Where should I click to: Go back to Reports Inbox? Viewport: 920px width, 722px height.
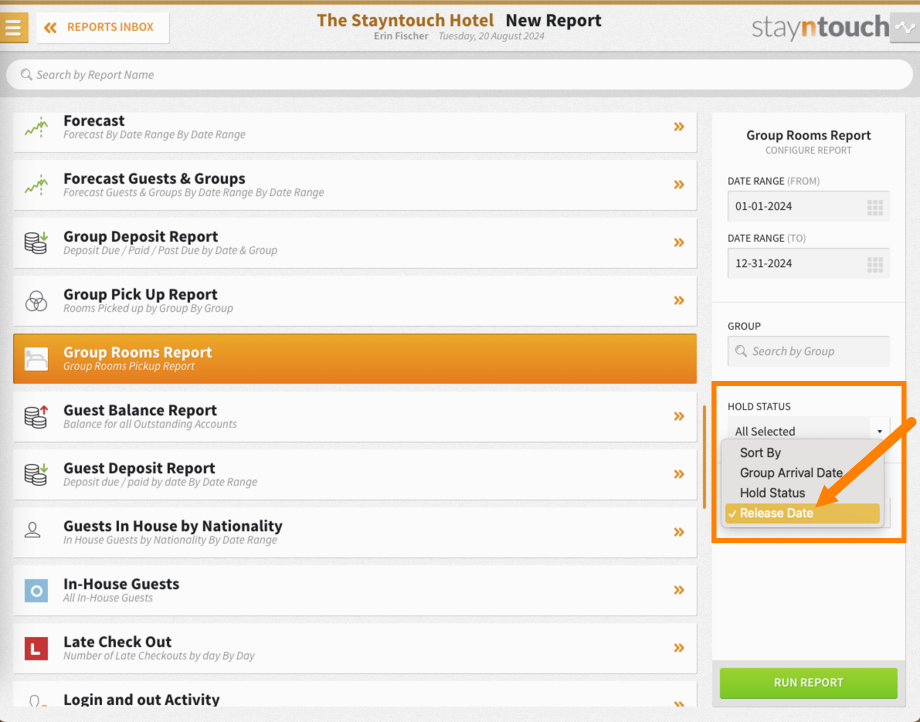click(103, 28)
